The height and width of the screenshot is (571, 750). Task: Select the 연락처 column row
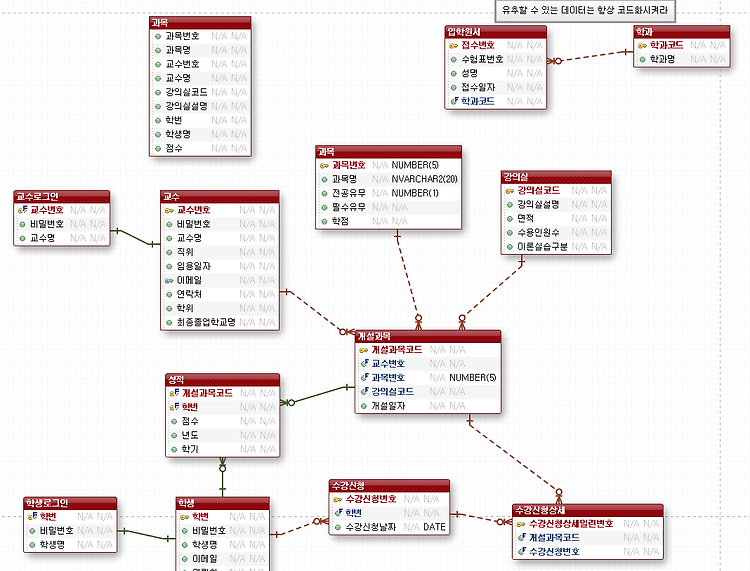click(220, 294)
